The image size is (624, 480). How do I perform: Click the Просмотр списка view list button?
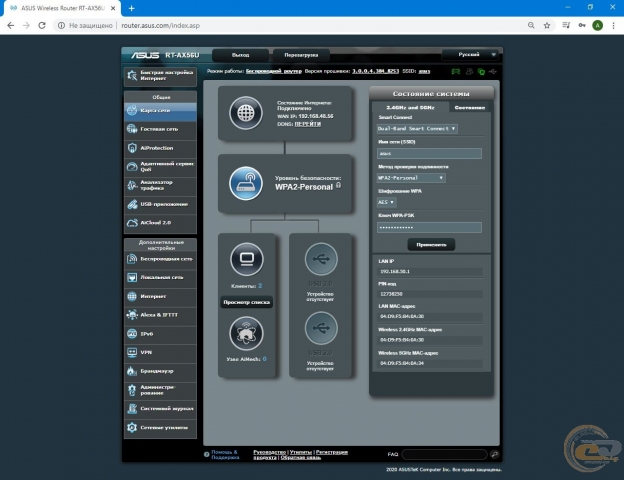(246, 302)
